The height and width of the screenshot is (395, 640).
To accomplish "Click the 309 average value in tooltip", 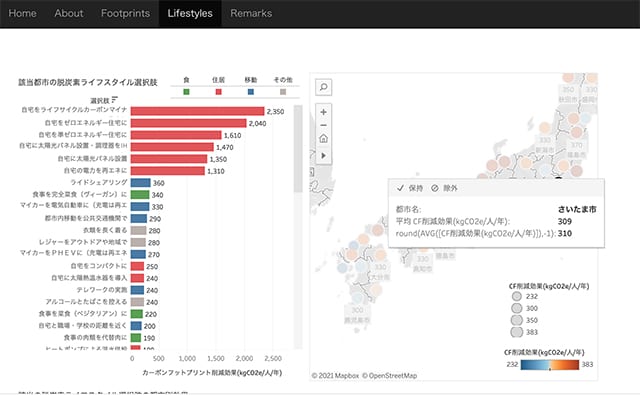I will pos(564,221).
